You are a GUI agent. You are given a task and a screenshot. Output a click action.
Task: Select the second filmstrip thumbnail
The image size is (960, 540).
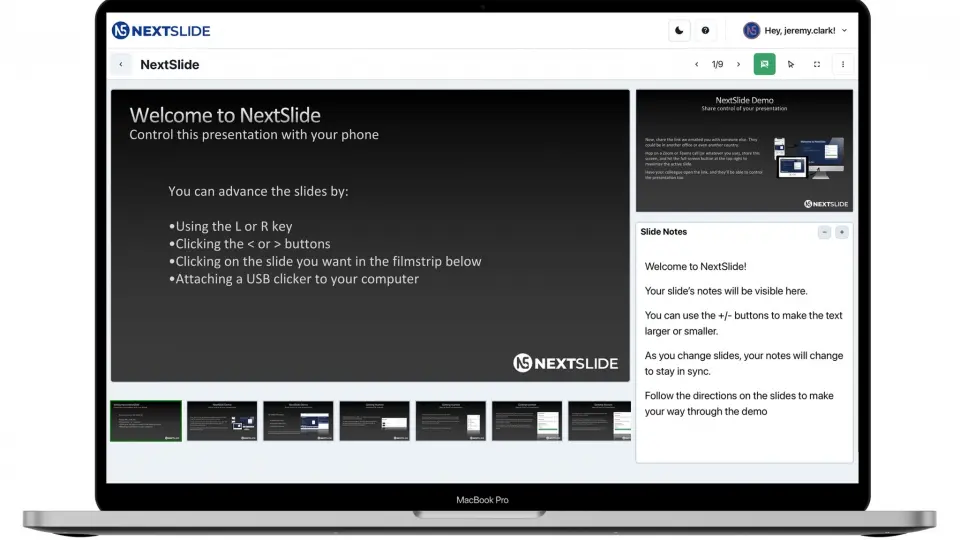222,421
